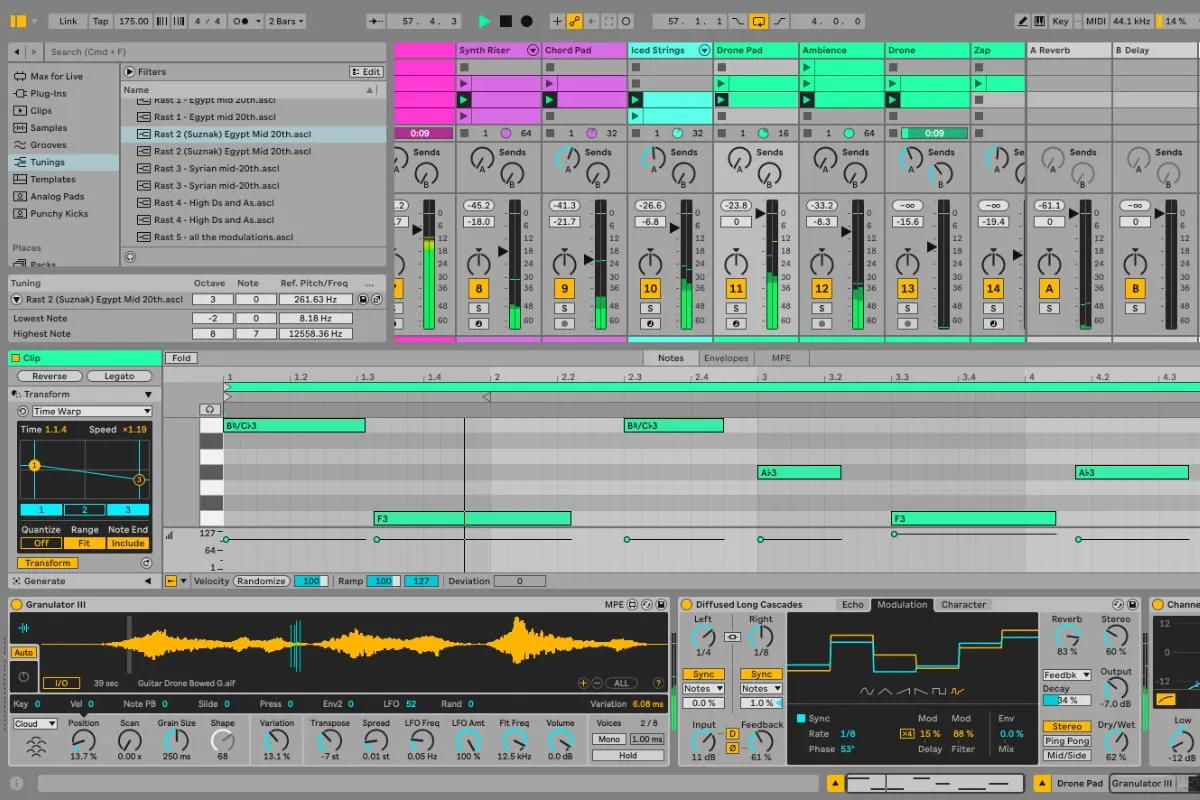Select Samples in the browser sidebar
Image resolution: width=1200 pixels, height=800 pixels.
click(x=48, y=128)
